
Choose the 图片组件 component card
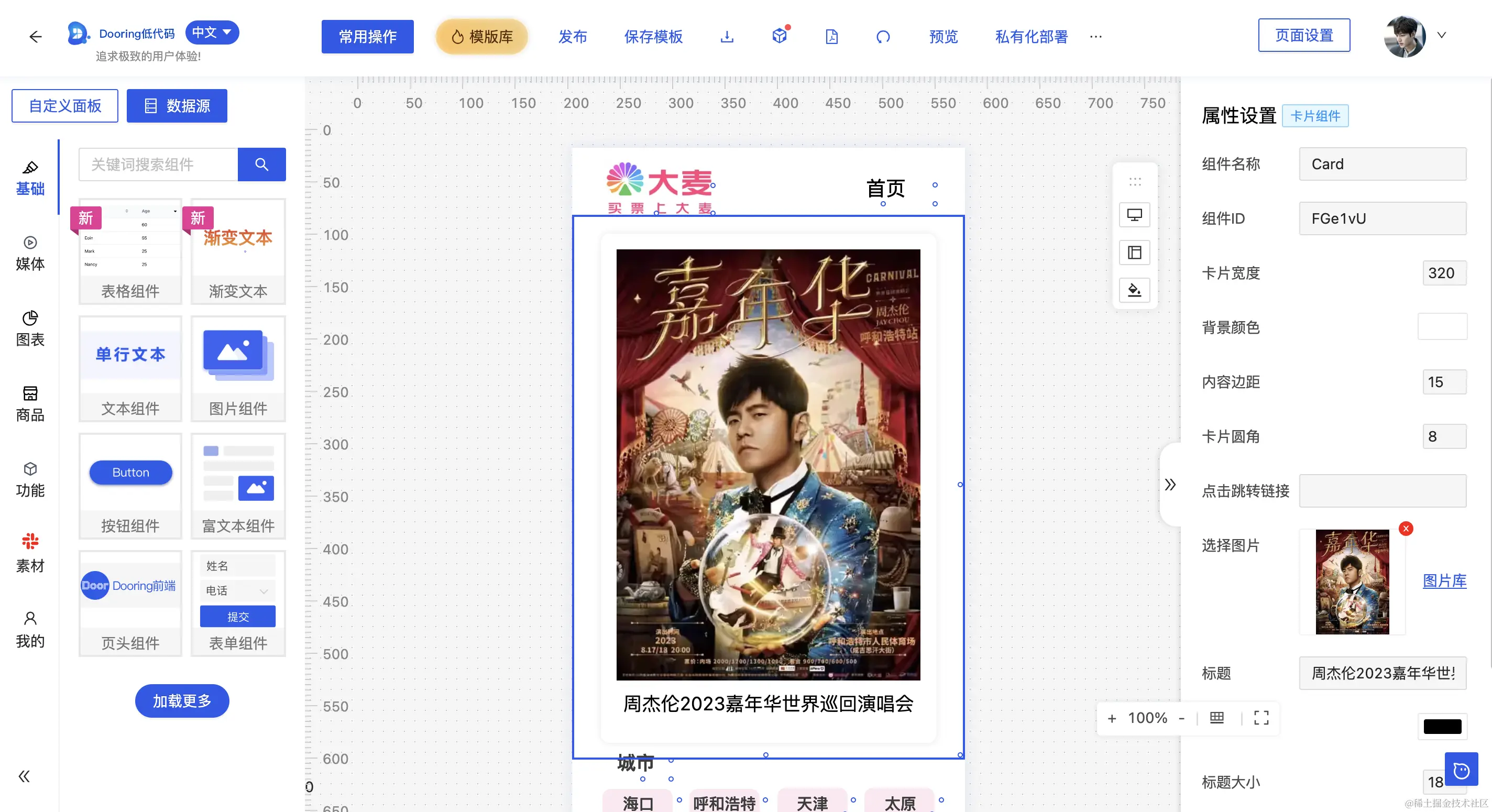pos(238,369)
